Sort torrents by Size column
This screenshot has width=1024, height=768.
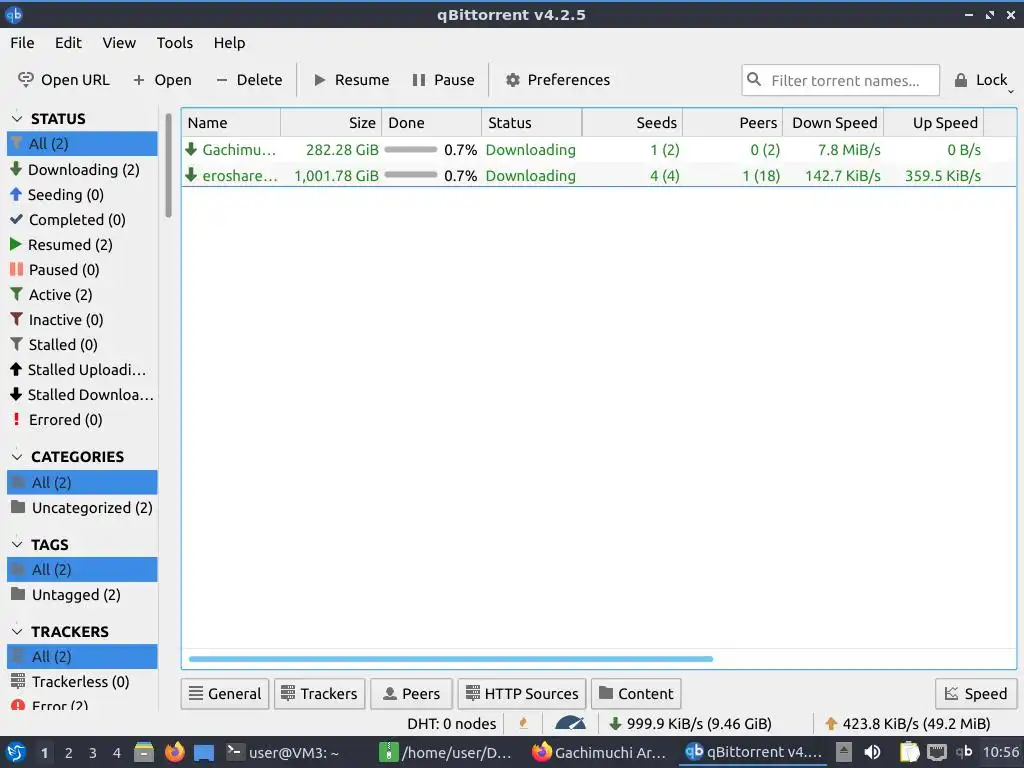click(331, 123)
